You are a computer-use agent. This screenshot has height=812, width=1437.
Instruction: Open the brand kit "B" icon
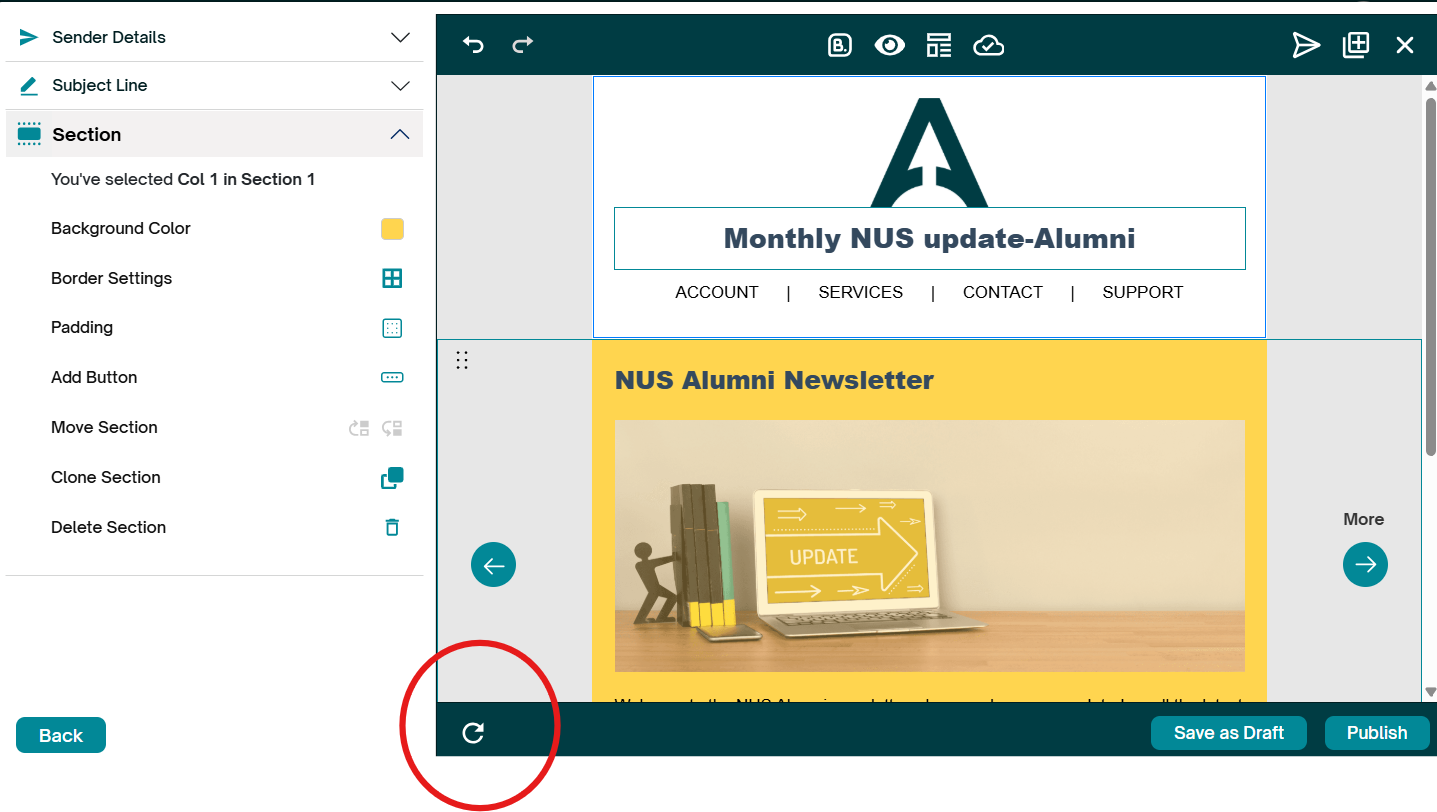(840, 45)
